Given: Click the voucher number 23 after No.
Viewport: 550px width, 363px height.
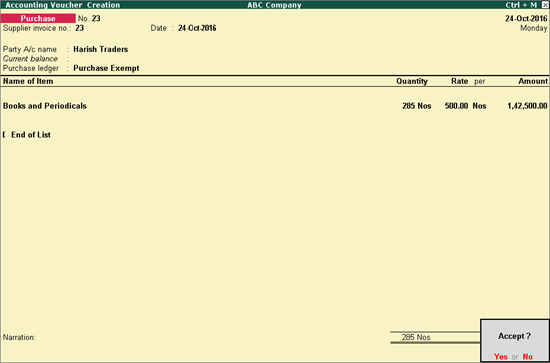Looking at the screenshot, I should [96, 19].
